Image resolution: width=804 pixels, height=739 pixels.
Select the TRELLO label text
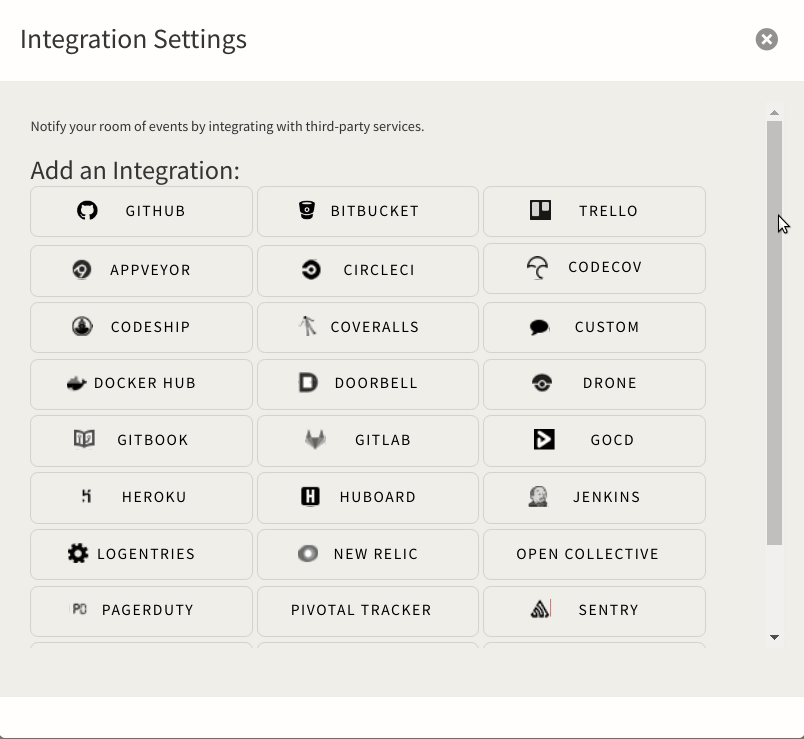(609, 211)
